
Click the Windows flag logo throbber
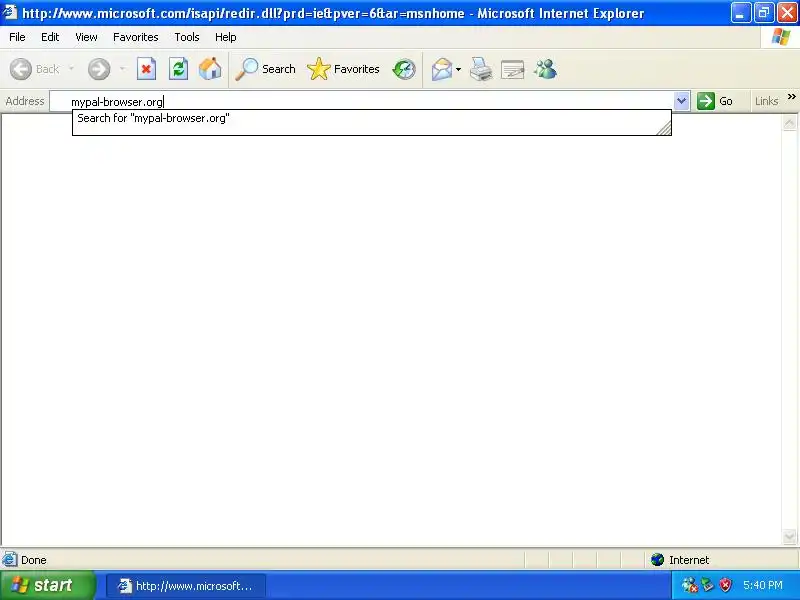[781, 37]
